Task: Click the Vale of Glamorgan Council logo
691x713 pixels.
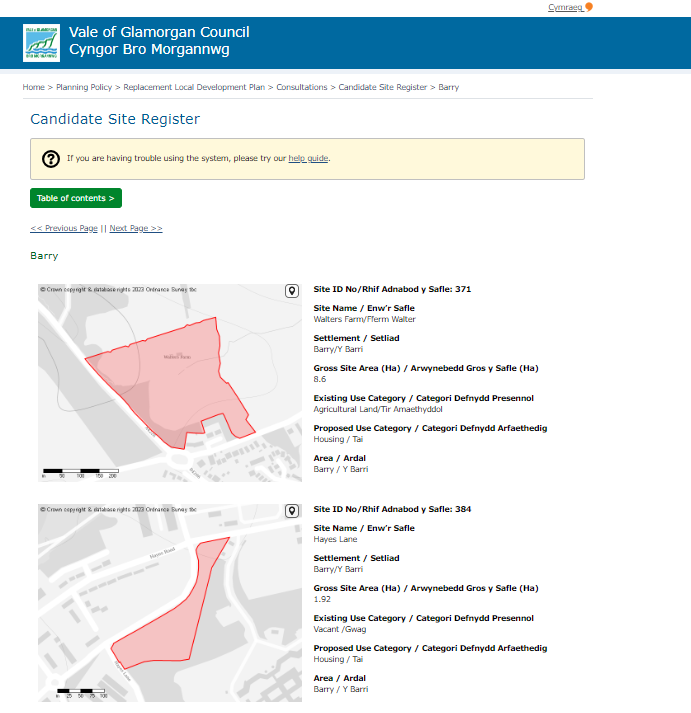Action: coord(41,43)
